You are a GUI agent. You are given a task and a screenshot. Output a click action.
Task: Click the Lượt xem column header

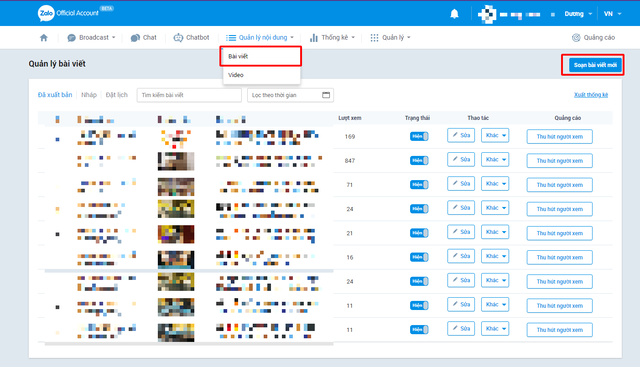click(x=350, y=118)
